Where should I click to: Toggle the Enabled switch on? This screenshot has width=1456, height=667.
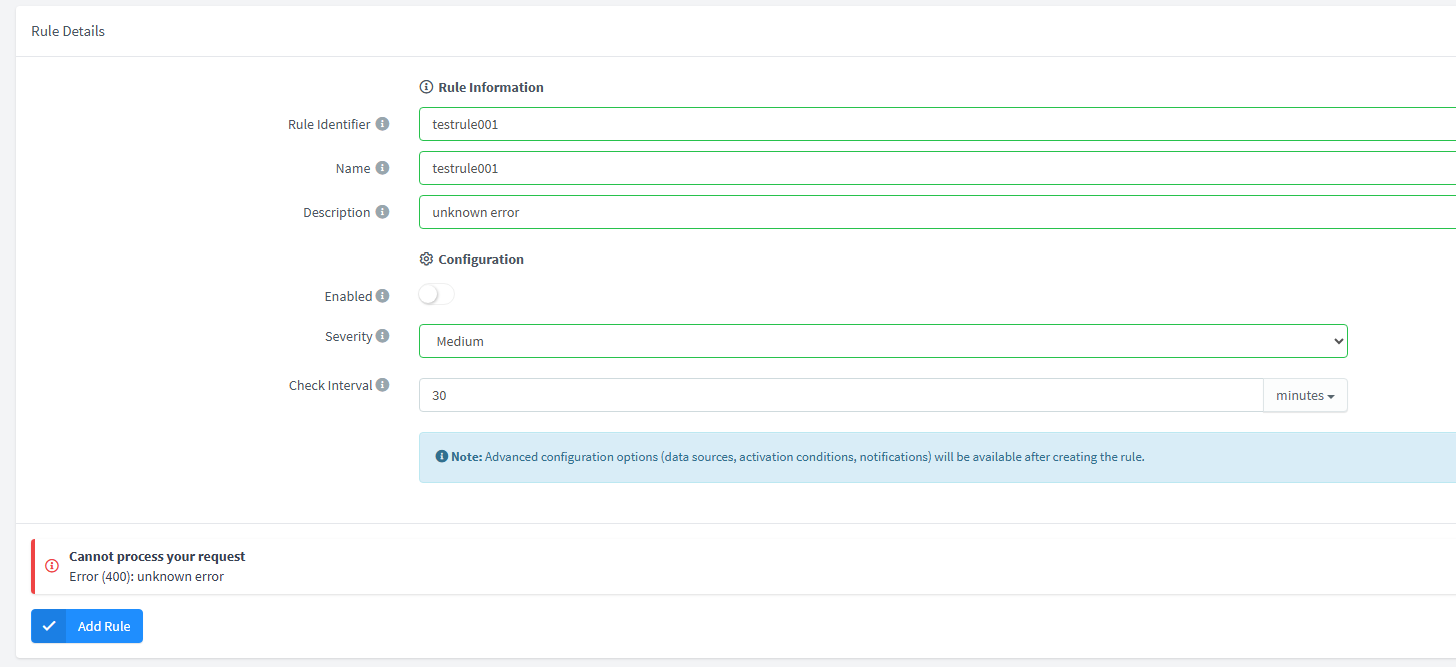436,295
